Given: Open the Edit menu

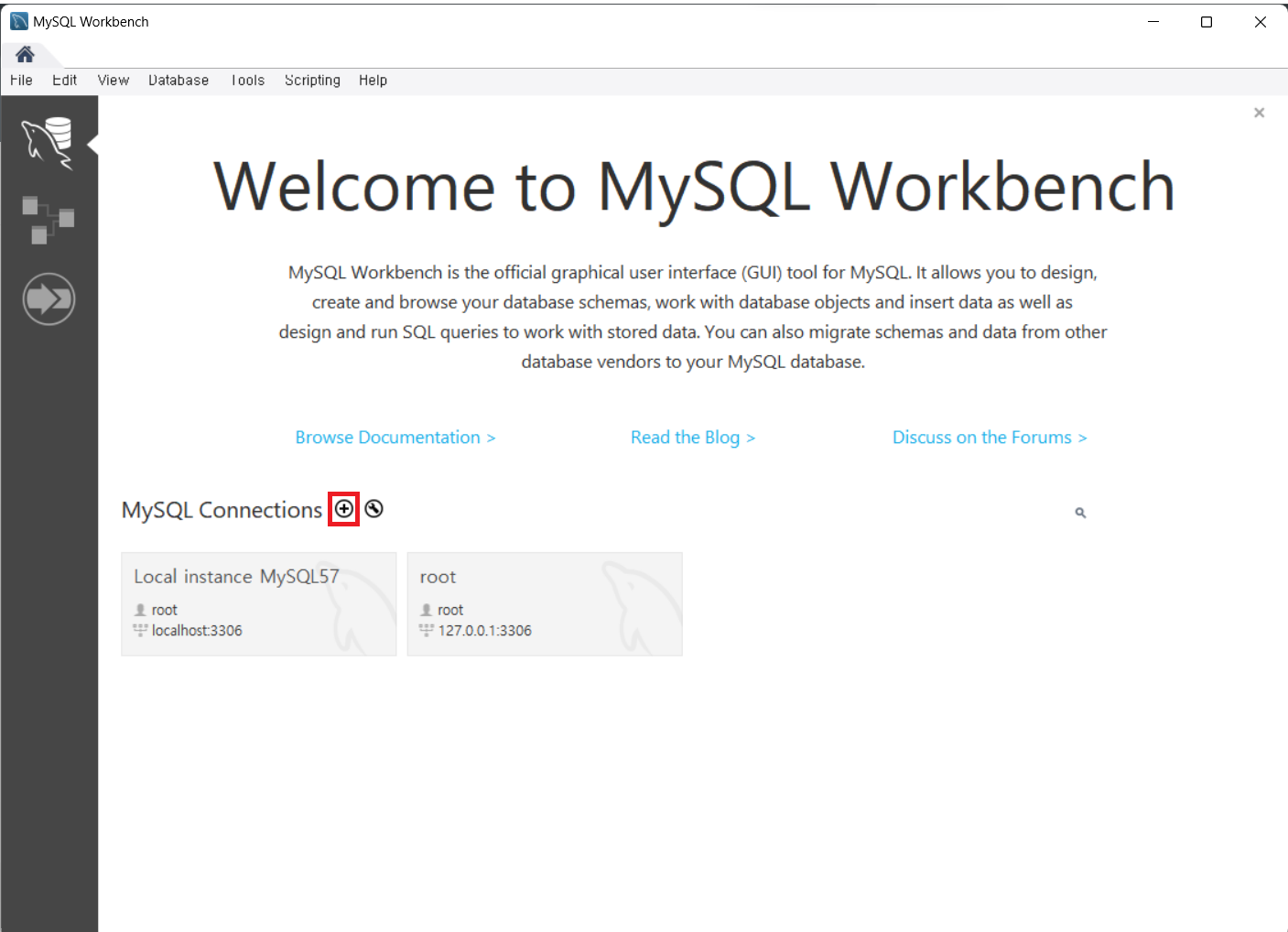Looking at the screenshot, I should tap(64, 81).
